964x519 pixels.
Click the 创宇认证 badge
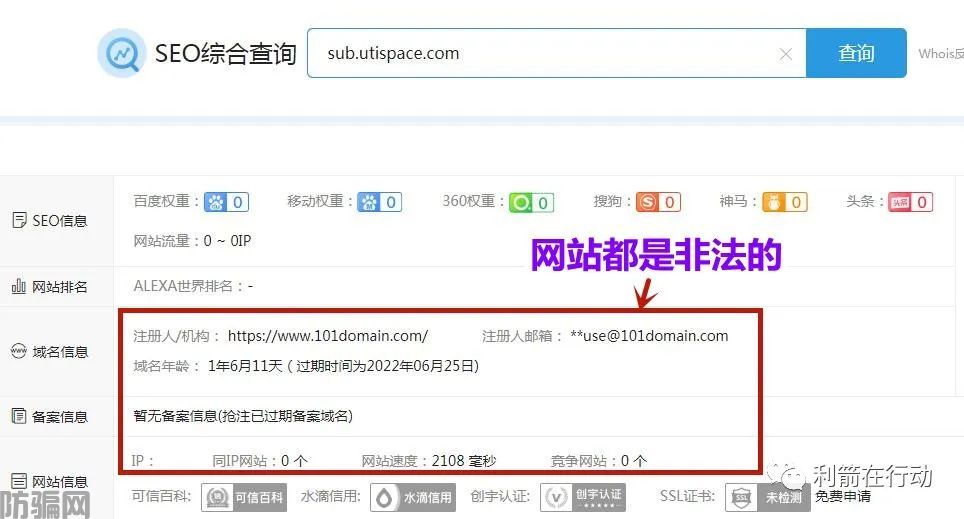(x=583, y=497)
